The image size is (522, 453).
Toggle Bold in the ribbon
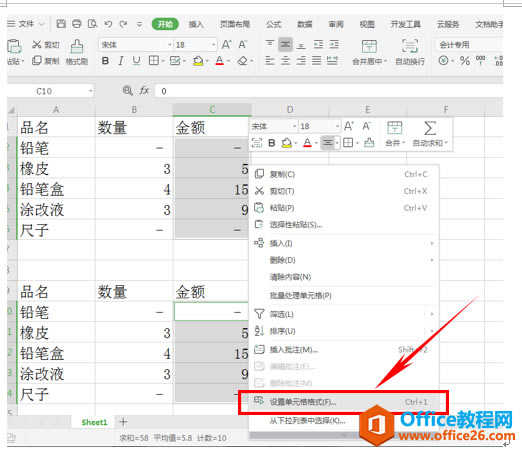[x=105, y=61]
